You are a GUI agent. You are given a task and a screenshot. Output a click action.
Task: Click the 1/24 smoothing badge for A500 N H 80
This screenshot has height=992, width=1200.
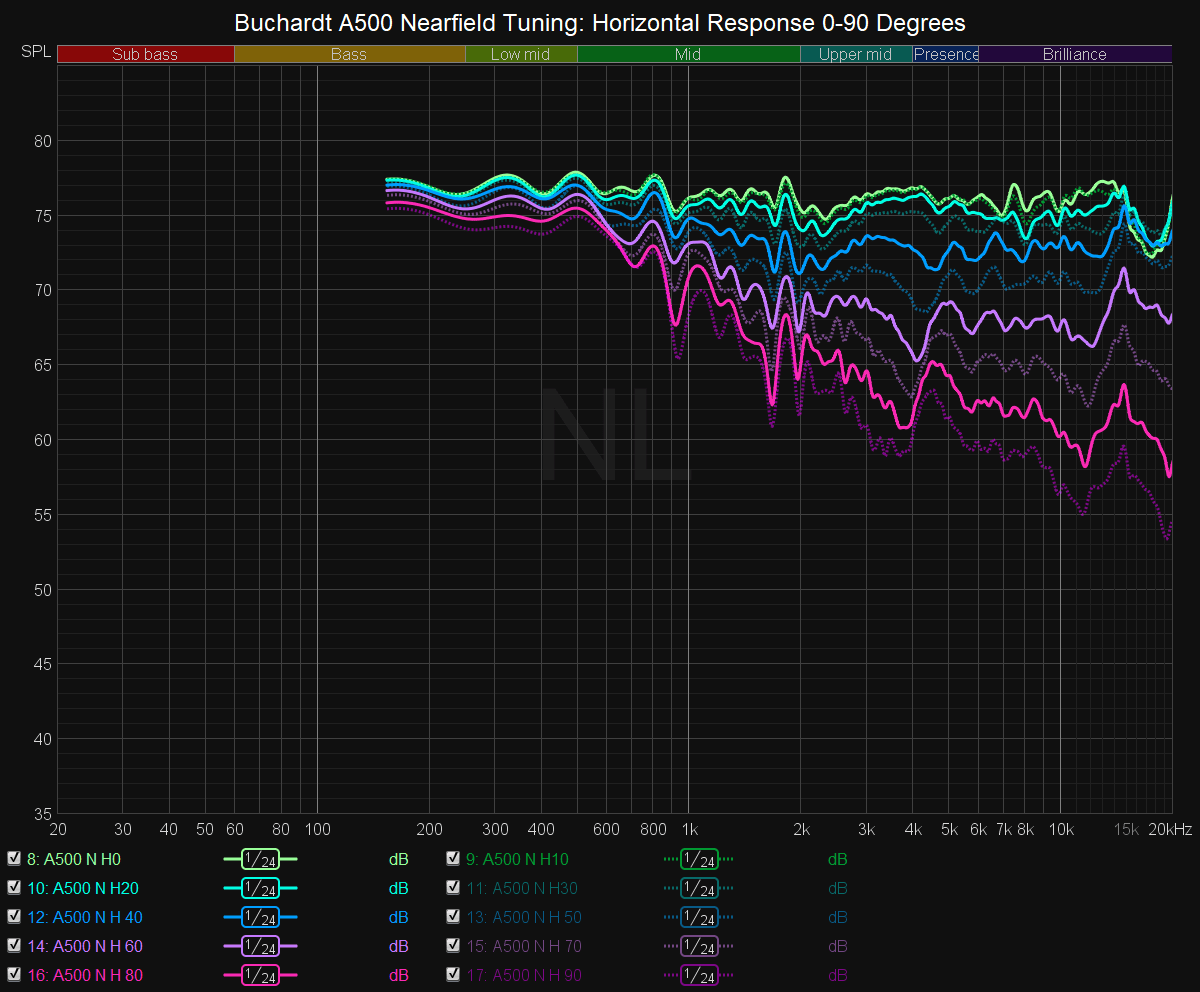pos(260,975)
